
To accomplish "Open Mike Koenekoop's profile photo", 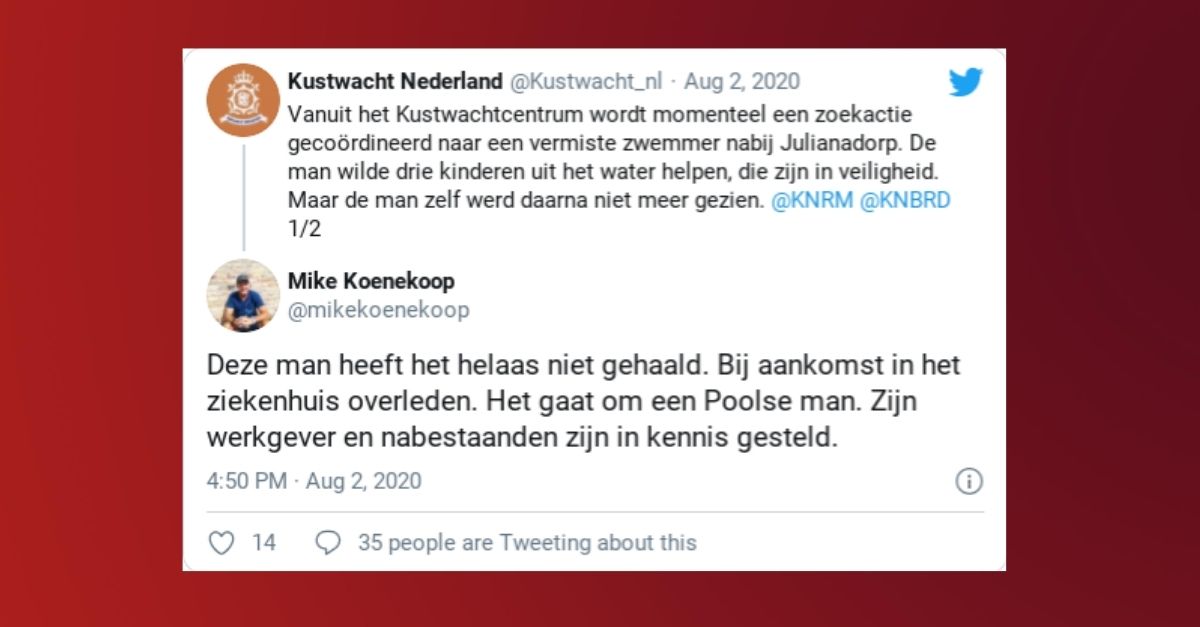I will [x=243, y=296].
